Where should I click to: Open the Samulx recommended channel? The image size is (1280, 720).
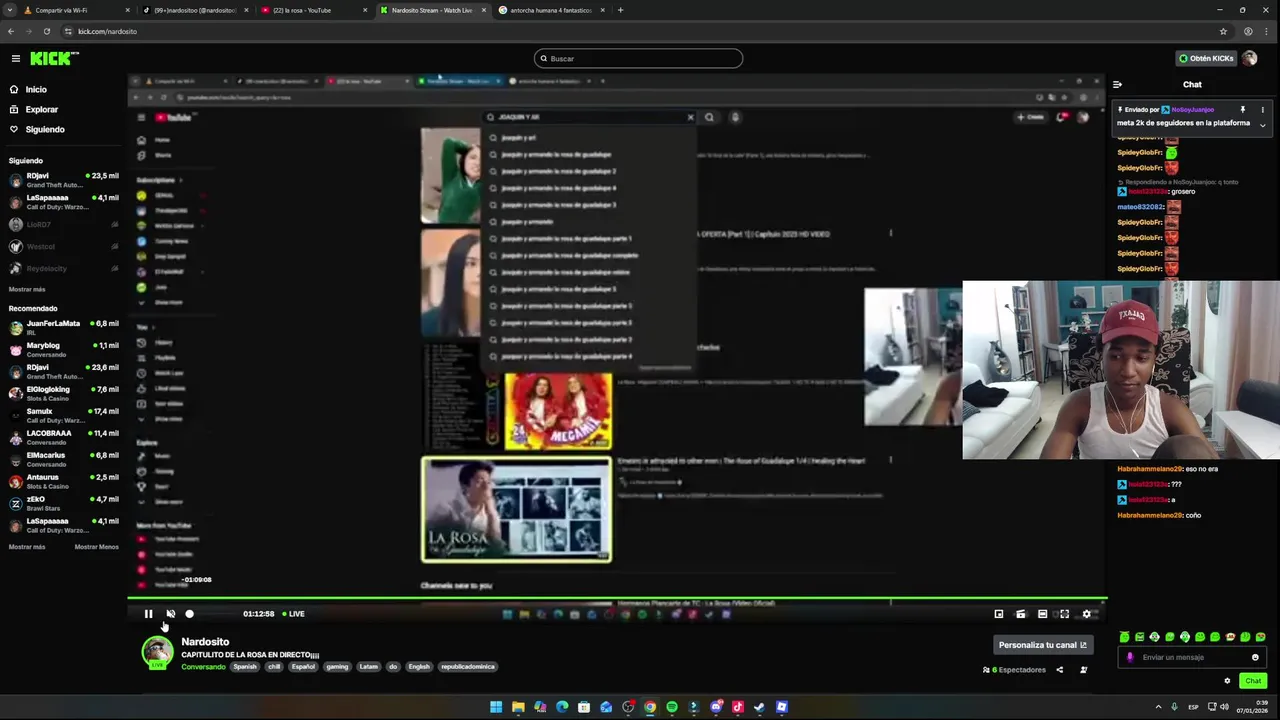[x=63, y=415]
